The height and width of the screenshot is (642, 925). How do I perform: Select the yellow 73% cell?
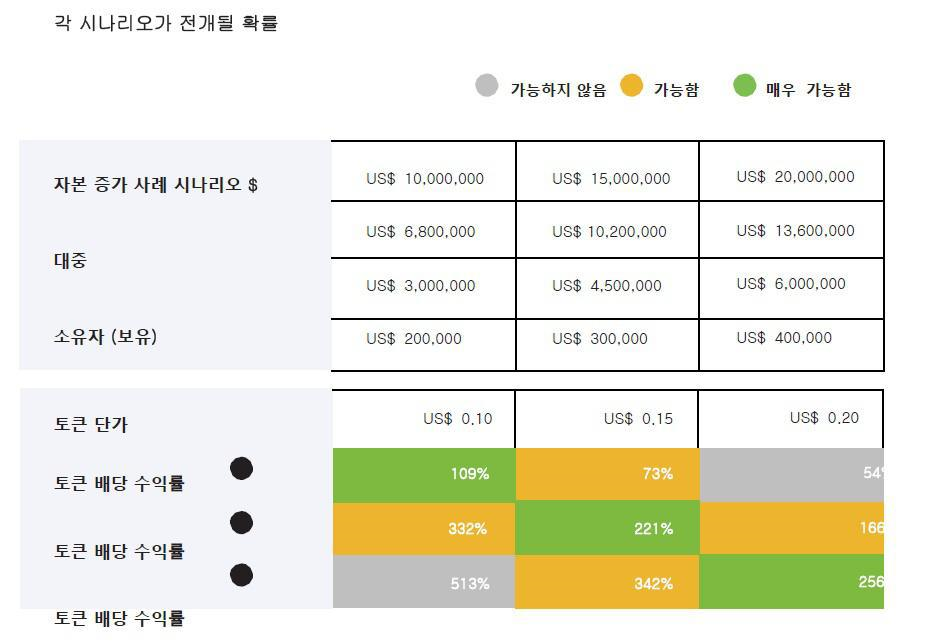(x=608, y=474)
